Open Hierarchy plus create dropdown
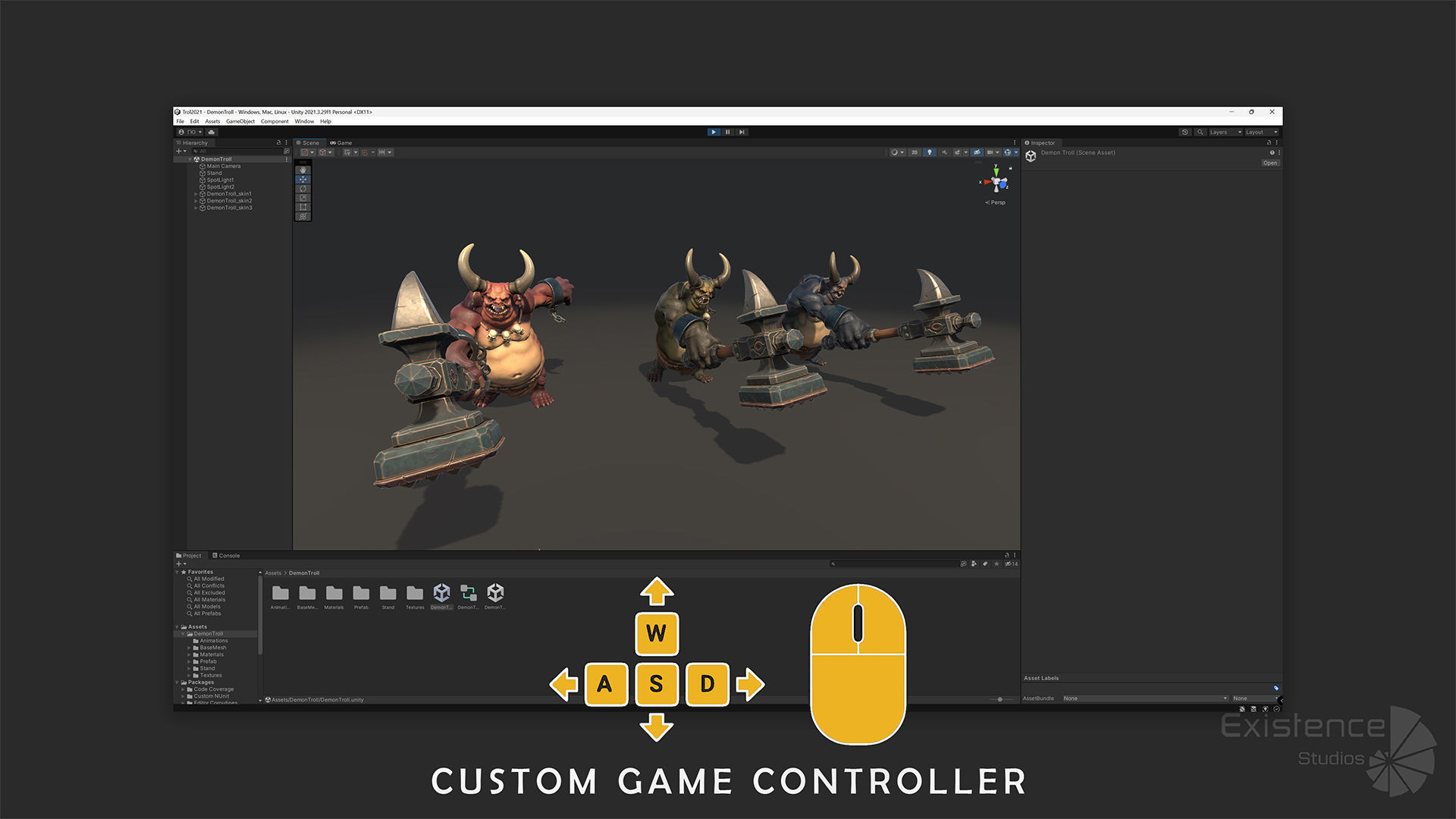 [x=181, y=151]
